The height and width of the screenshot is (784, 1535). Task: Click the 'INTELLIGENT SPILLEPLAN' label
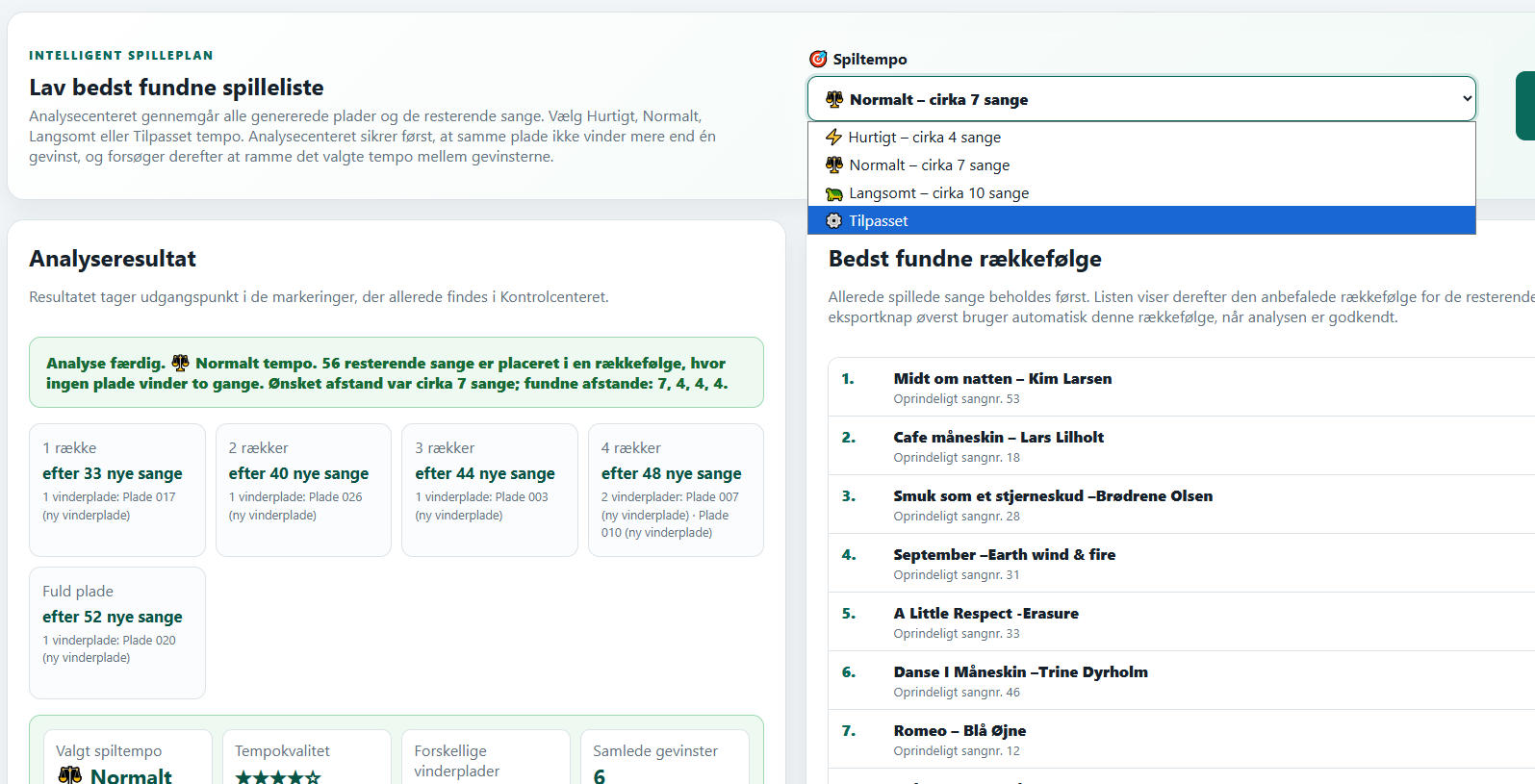(121, 56)
